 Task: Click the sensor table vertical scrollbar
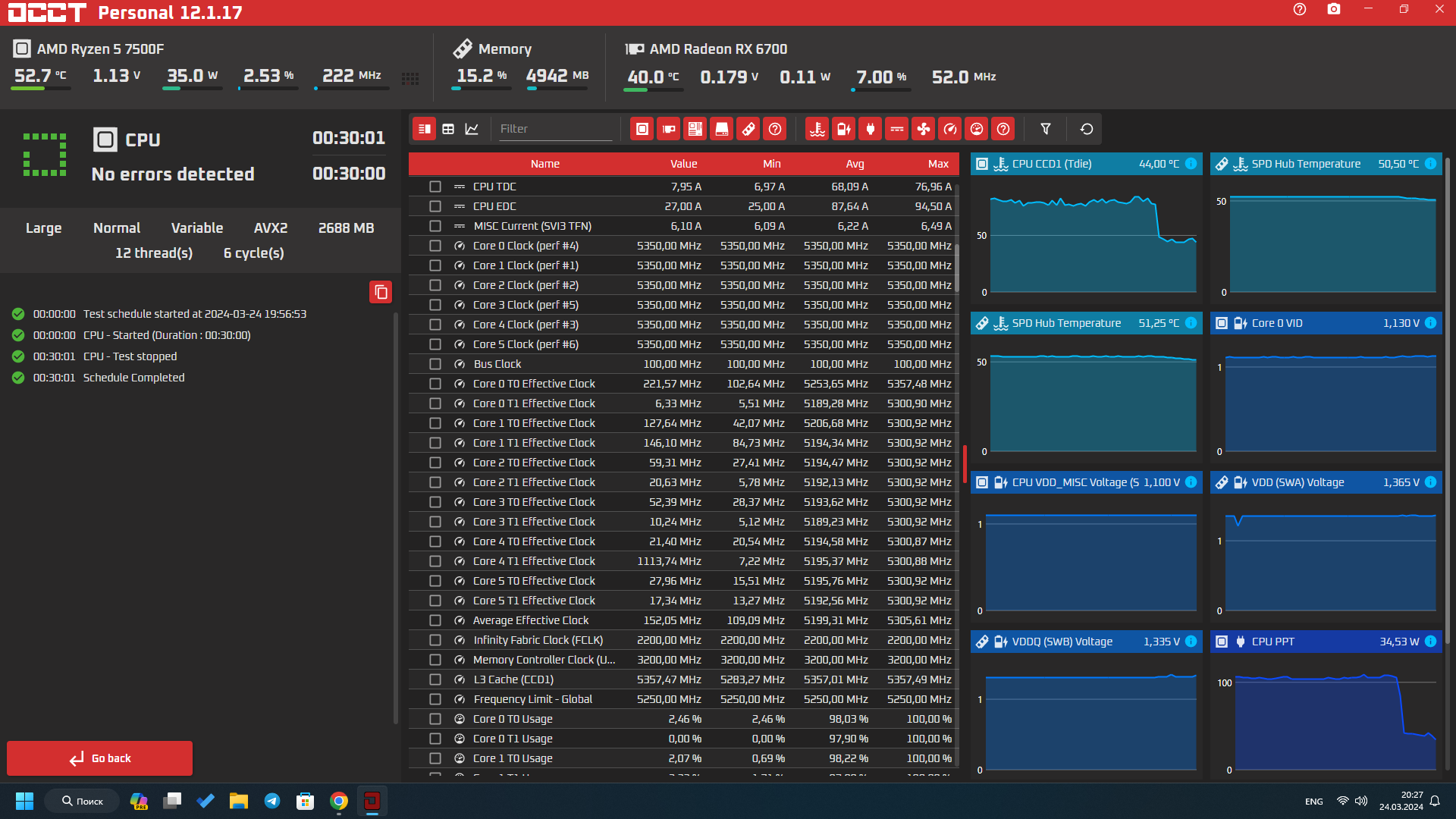click(956, 269)
